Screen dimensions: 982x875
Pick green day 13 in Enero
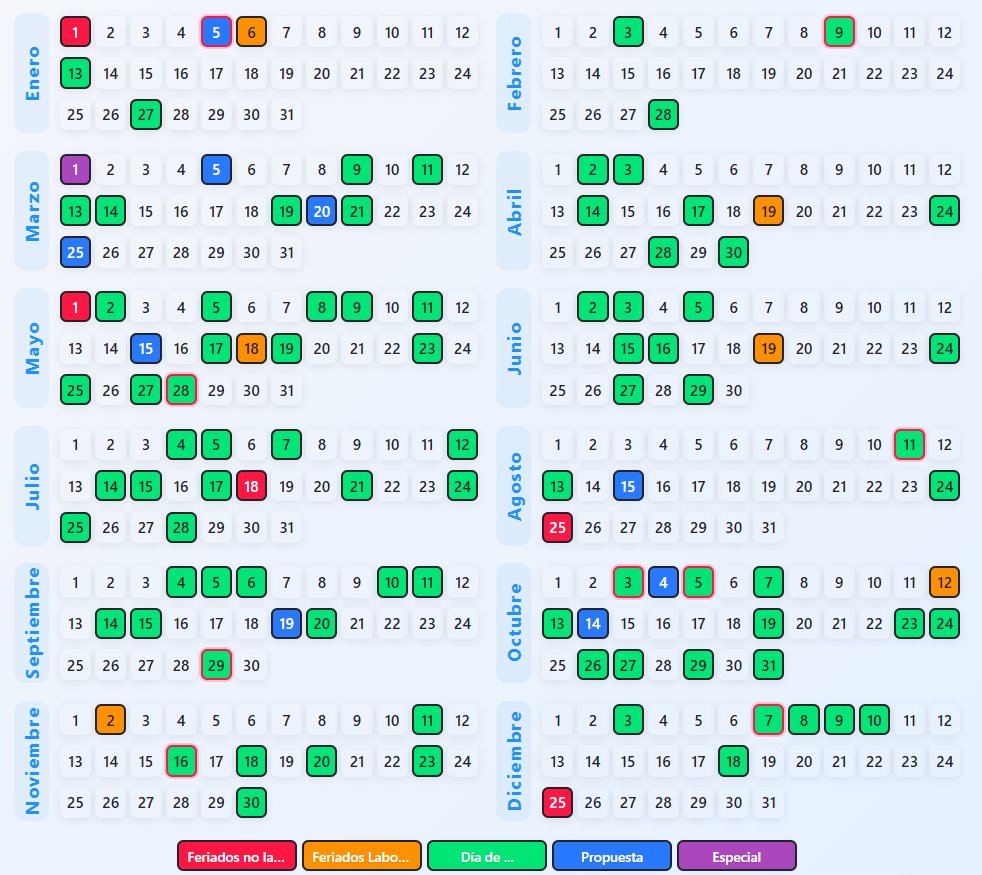[75, 73]
